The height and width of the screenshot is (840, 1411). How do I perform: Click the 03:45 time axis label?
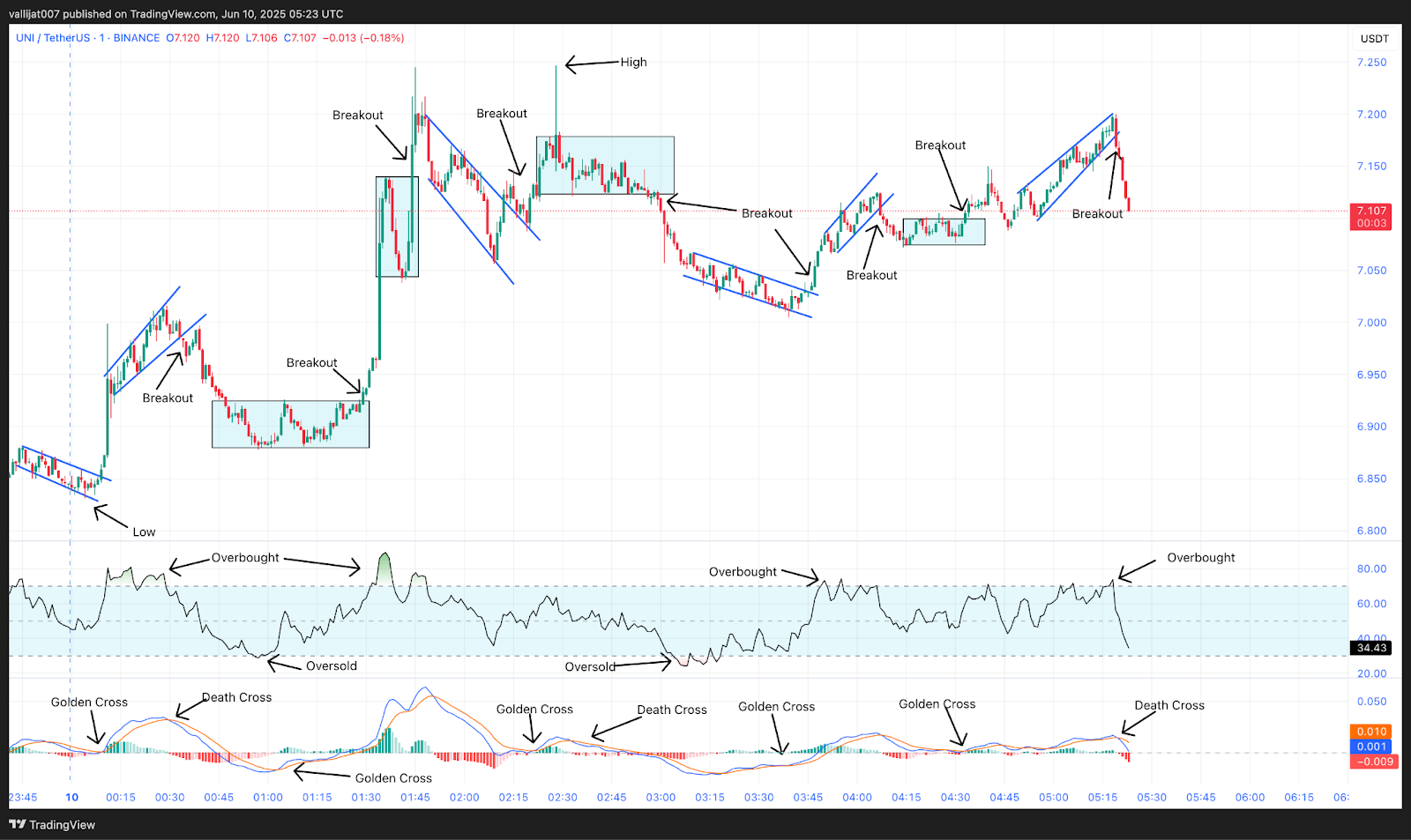[808, 798]
